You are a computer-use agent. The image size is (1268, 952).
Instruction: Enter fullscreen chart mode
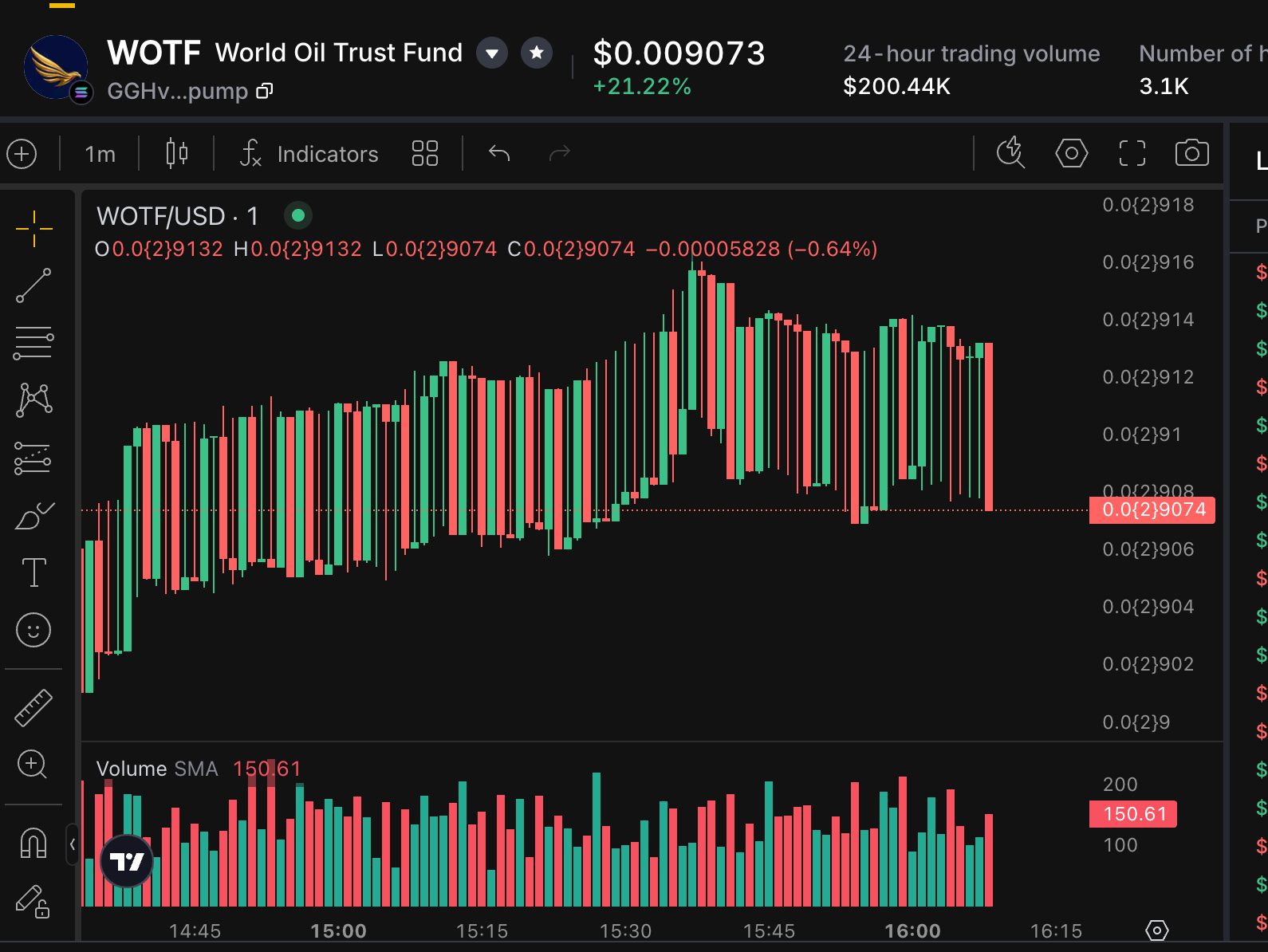pyautogui.click(x=1132, y=153)
